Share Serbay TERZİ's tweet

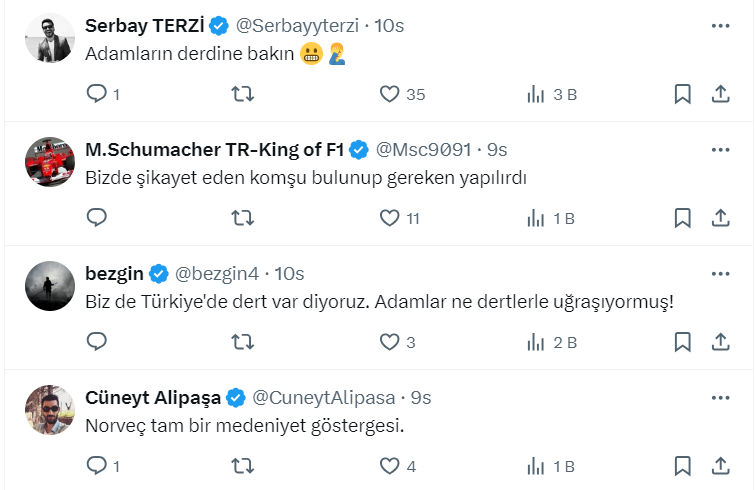click(720, 94)
